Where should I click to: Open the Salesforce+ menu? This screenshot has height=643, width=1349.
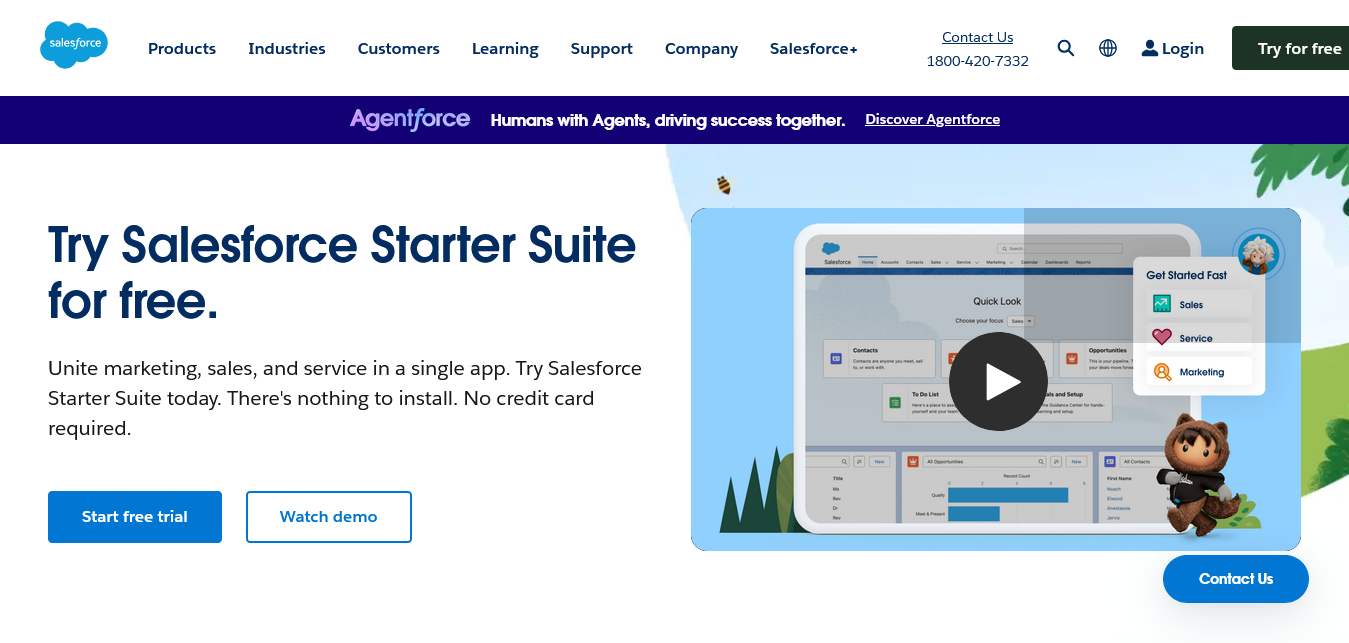coord(814,48)
